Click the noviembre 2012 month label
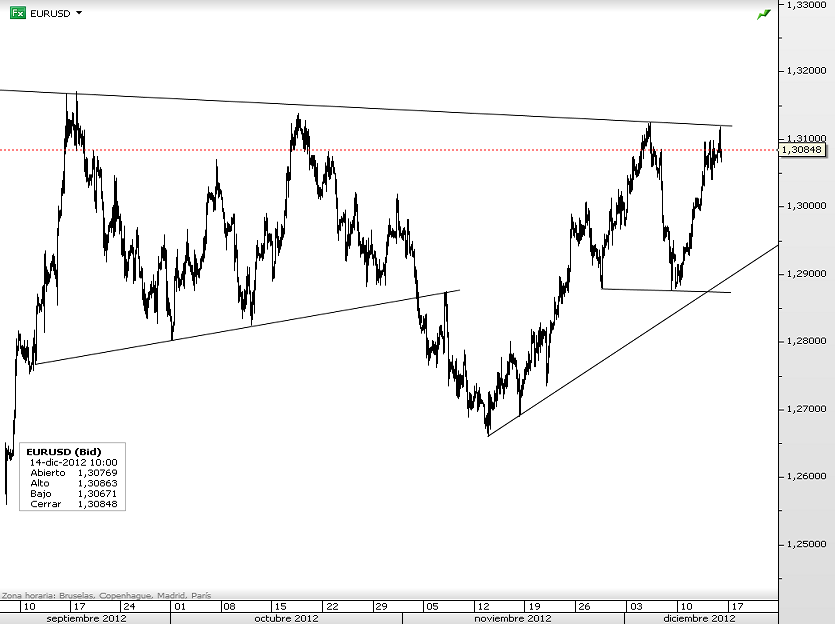The width and height of the screenshot is (835, 624). point(512,619)
